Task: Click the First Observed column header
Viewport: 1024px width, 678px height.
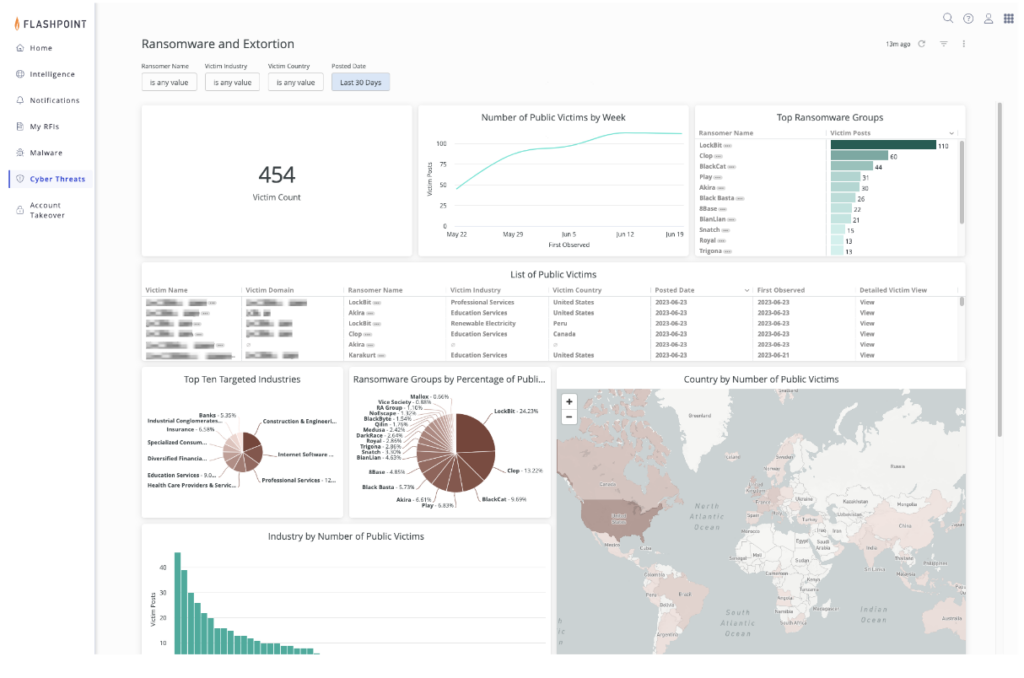Action: pos(781,290)
